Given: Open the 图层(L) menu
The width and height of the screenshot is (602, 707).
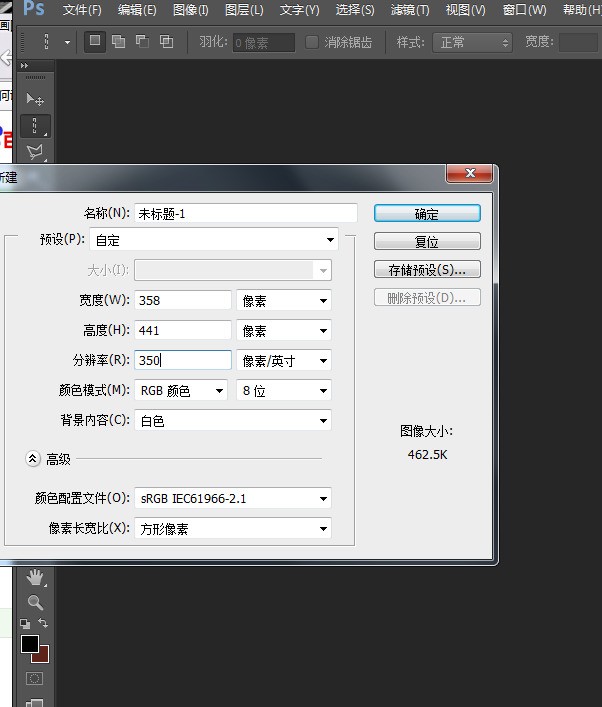Looking at the screenshot, I should point(244,10).
